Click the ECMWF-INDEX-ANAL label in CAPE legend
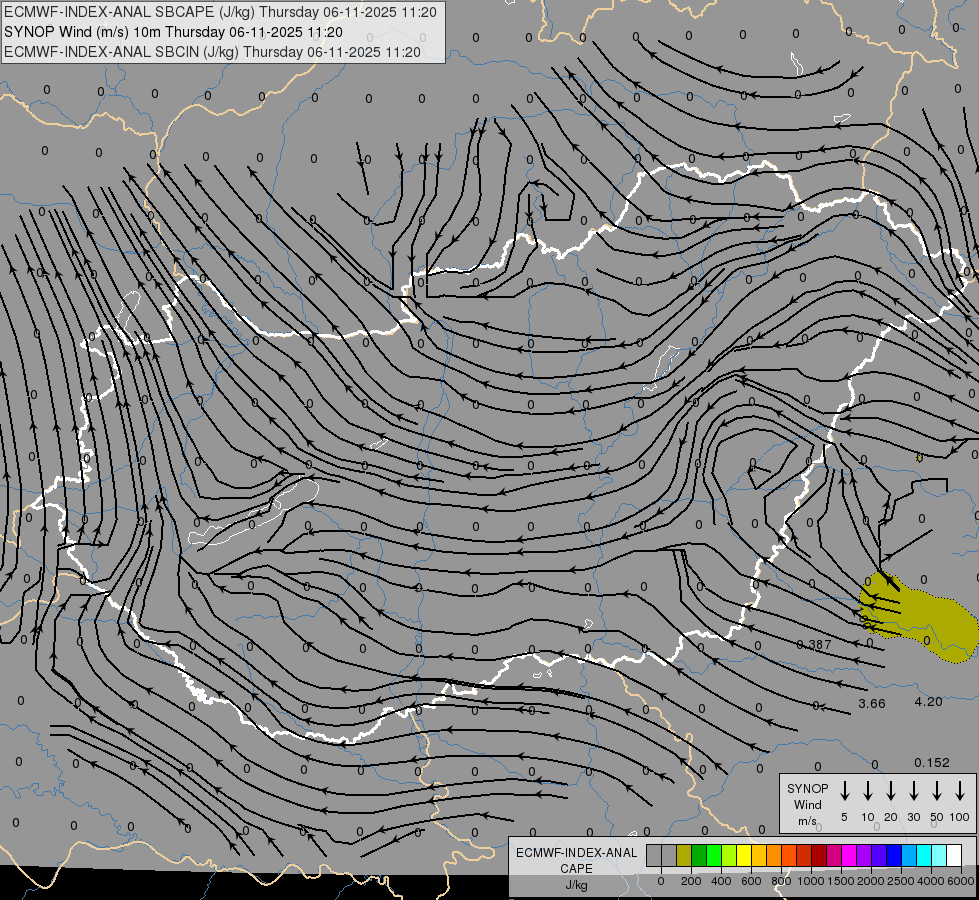 576,853
